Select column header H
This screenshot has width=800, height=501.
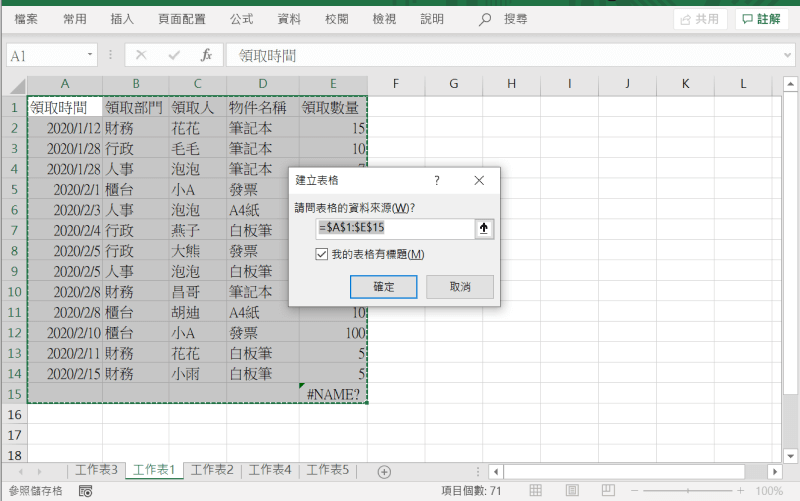pos(511,84)
